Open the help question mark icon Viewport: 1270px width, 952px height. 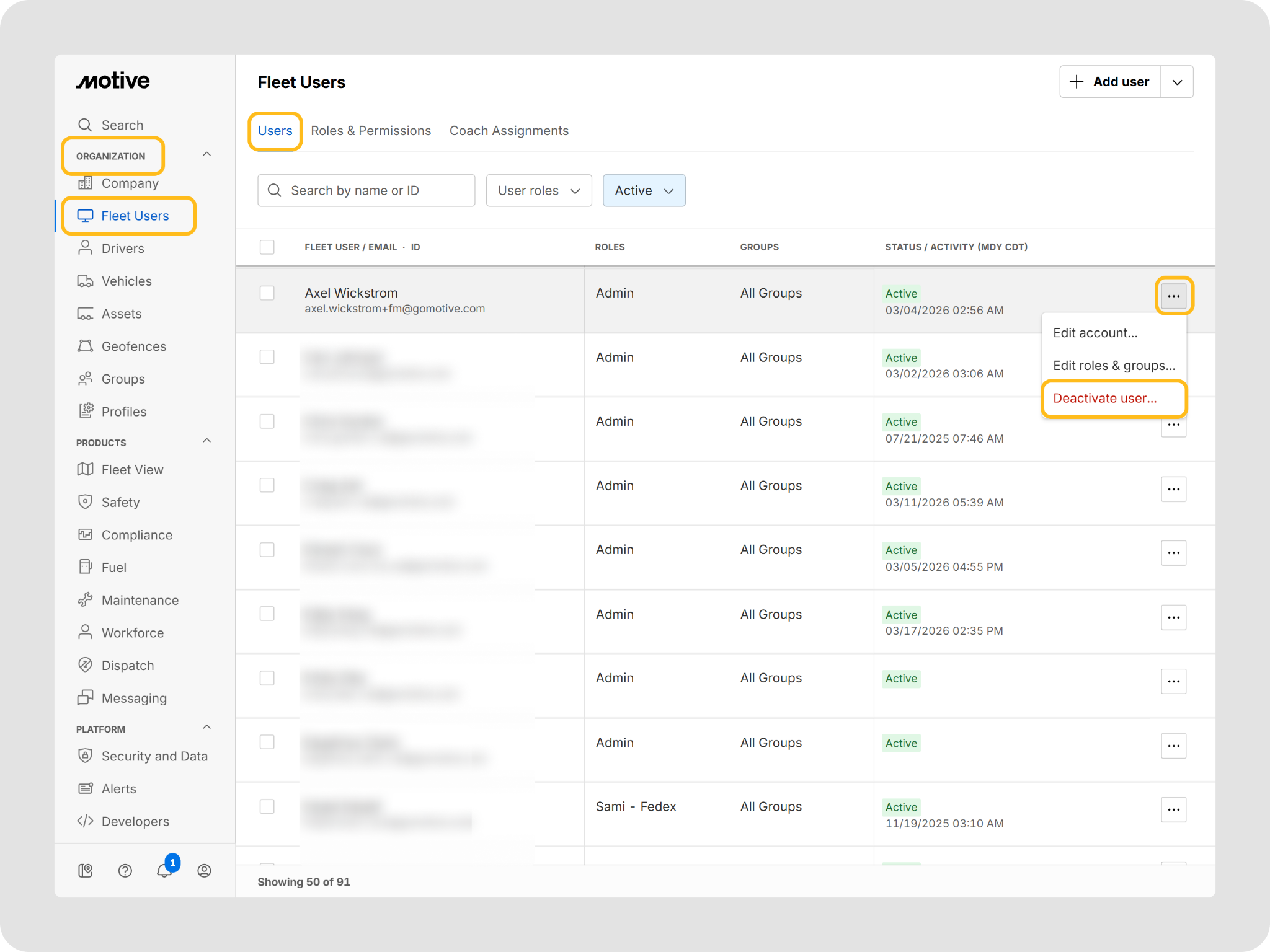click(x=125, y=870)
